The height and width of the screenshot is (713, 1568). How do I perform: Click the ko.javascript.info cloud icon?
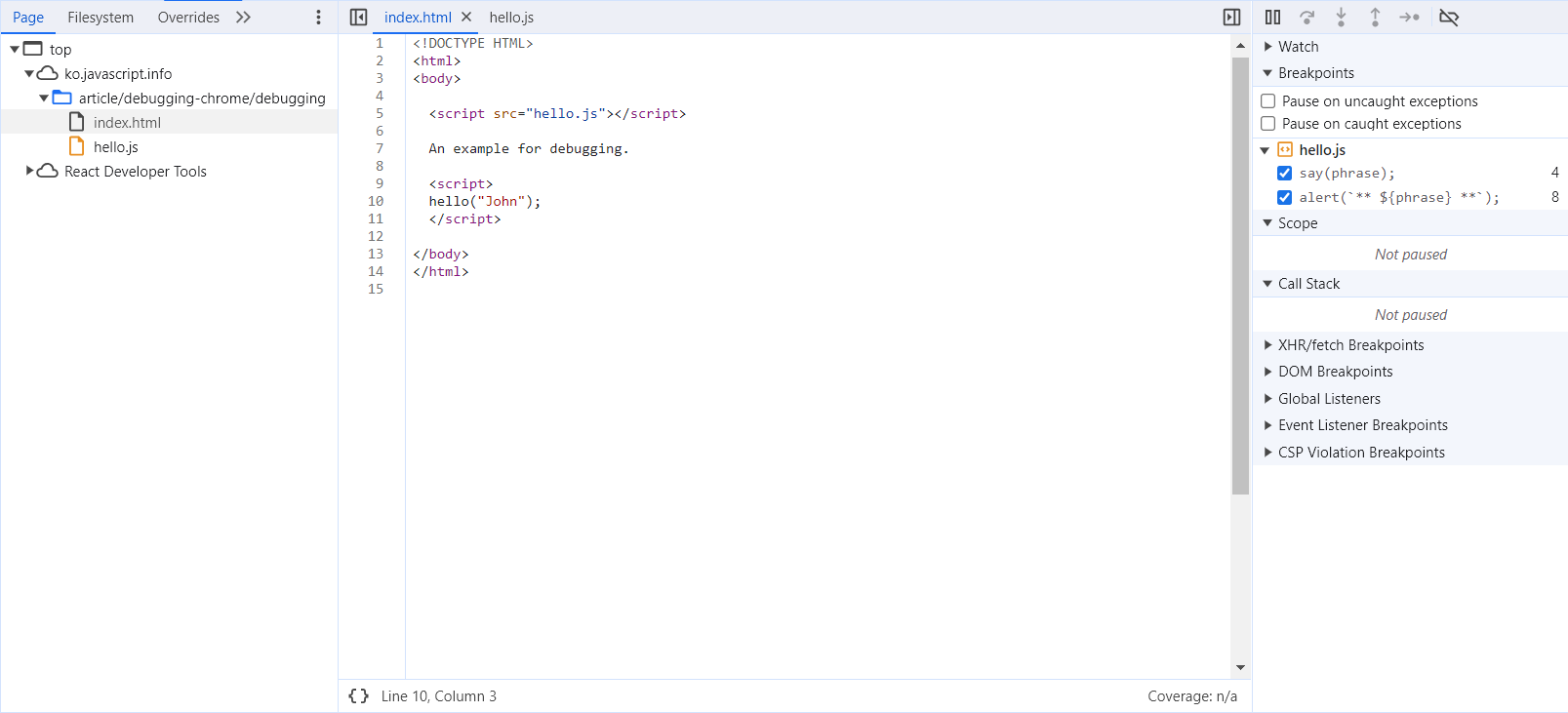[47, 73]
